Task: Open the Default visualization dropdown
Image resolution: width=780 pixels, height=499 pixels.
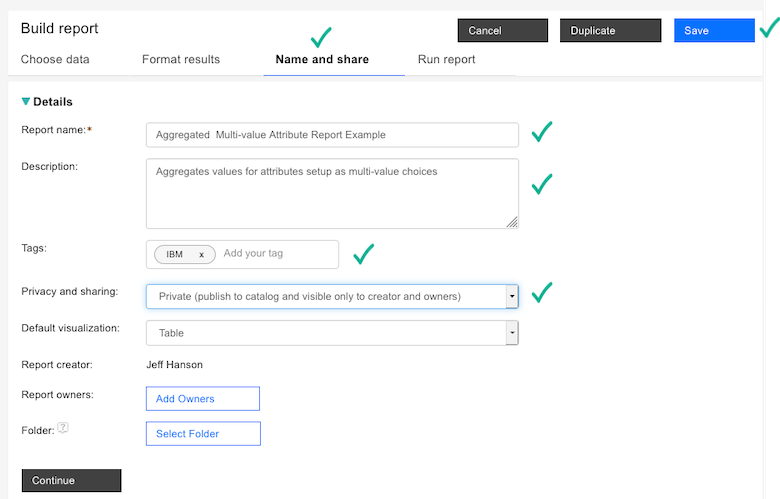Action: (x=512, y=333)
